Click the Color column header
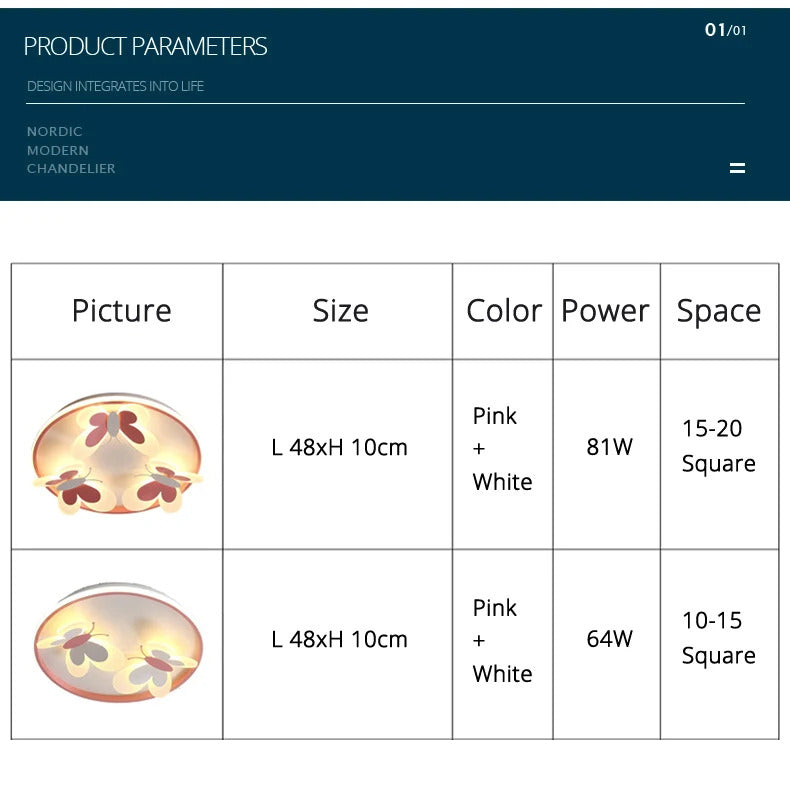Image resolution: width=790 pixels, height=786 pixels. pyautogui.click(x=504, y=311)
